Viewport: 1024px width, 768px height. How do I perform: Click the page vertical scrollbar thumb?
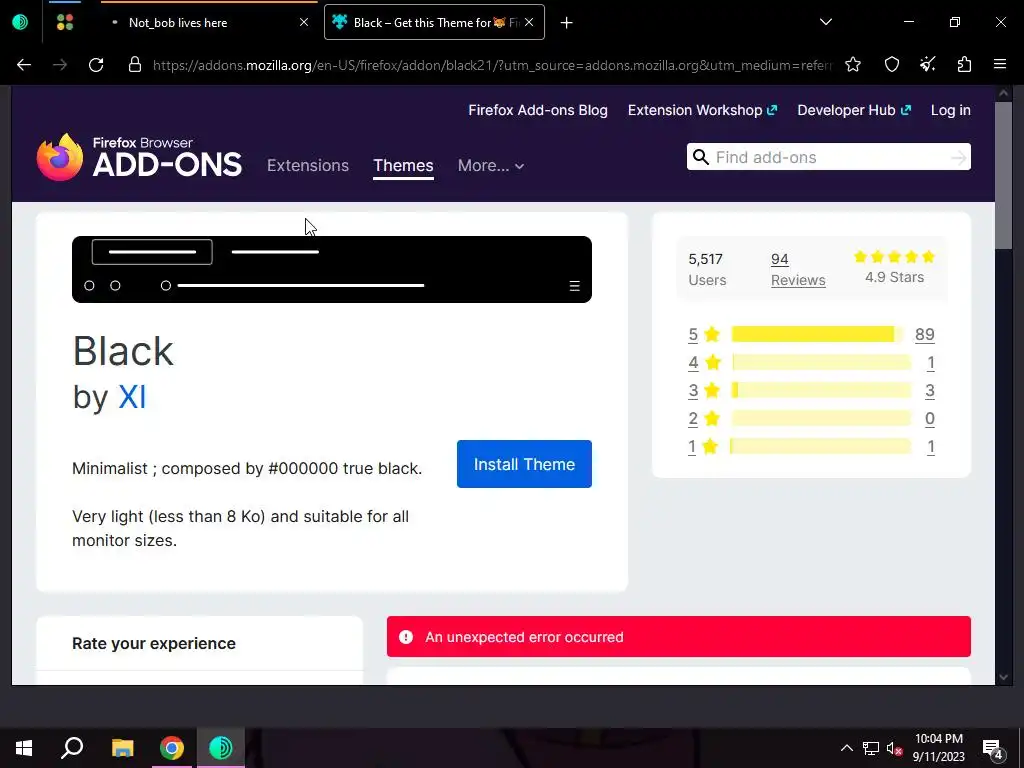pos(1004,175)
